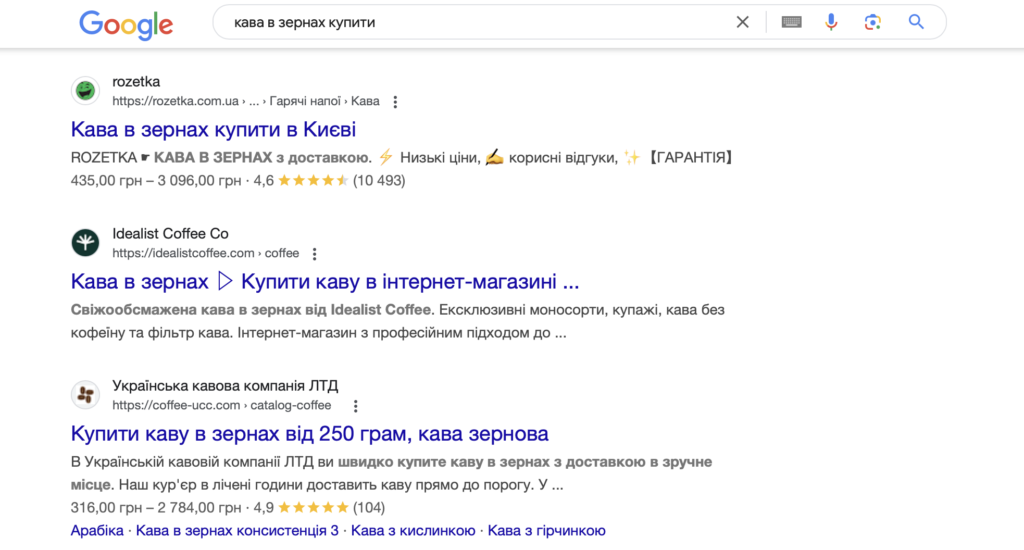
Task: Open the 'Кава з кислинкою' sitelink
Action: click(x=413, y=530)
